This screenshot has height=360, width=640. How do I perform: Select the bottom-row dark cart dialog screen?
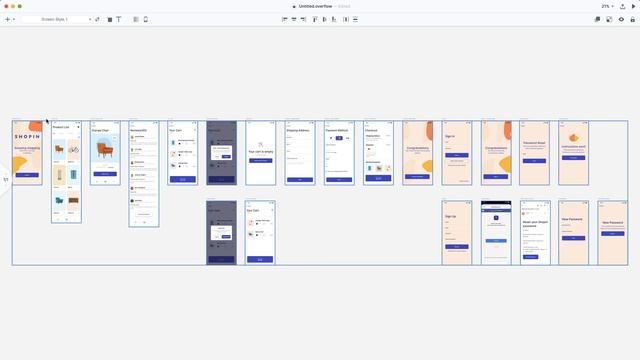coord(222,233)
